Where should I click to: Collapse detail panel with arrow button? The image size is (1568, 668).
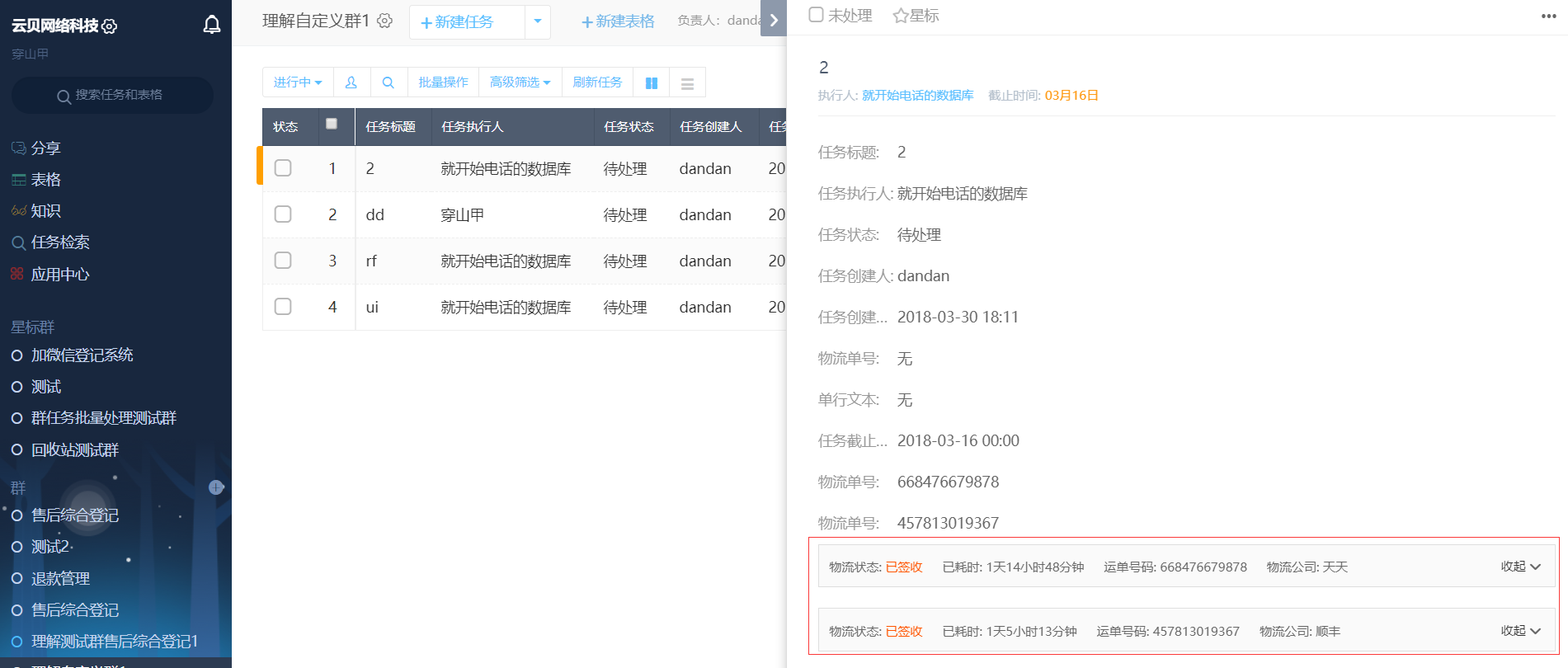pyautogui.click(x=774, y=21)
